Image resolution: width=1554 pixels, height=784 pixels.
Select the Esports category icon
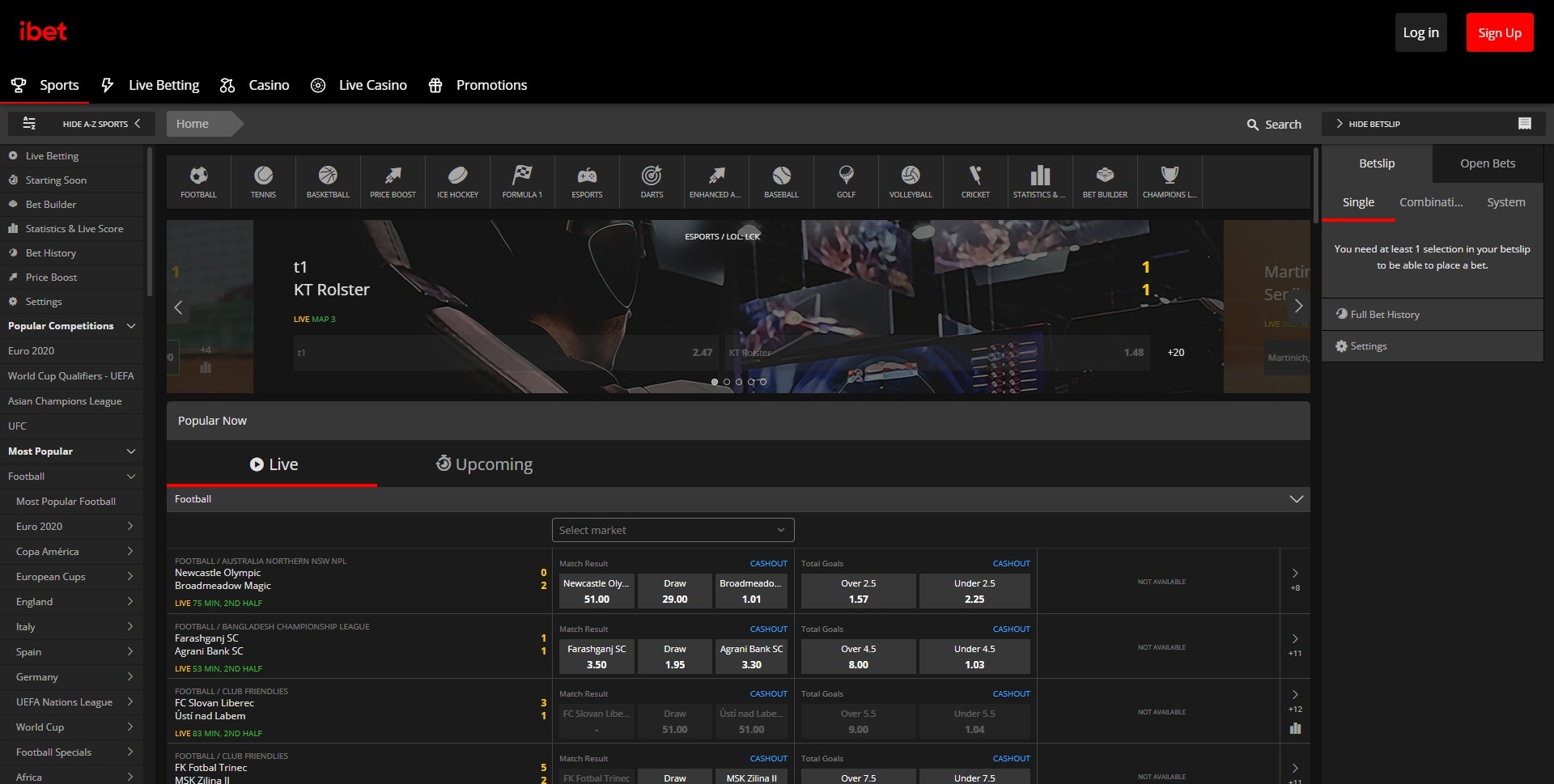click(x=587, y=181)
